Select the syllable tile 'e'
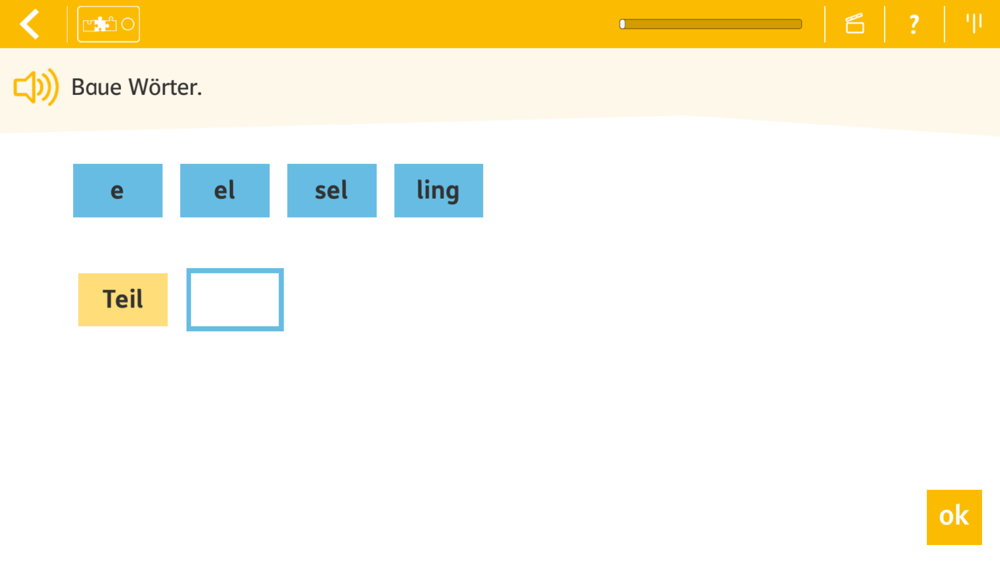This screenshot has height=563, width=1000. click(117, 191)
